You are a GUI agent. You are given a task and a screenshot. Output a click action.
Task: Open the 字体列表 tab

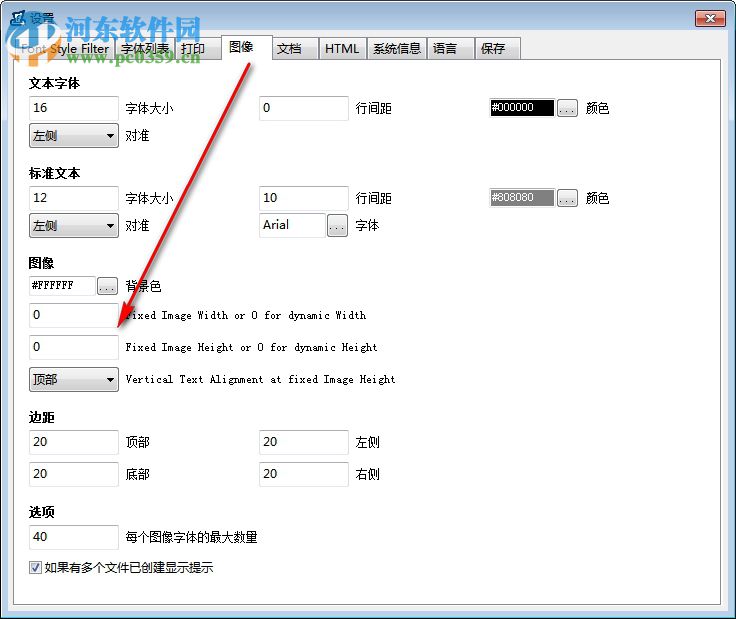(145, 49)
